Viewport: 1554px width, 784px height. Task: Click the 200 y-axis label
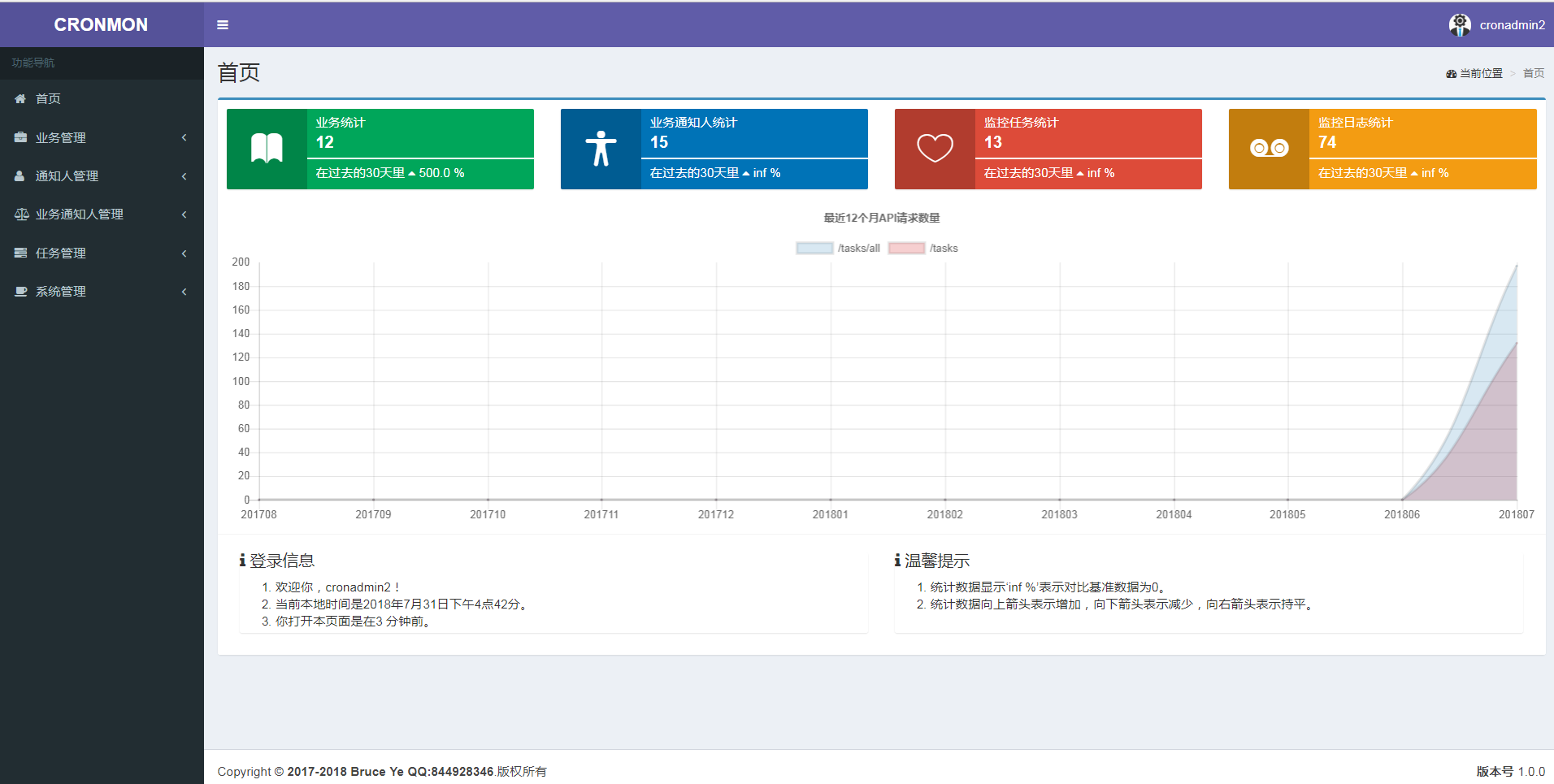241,262
